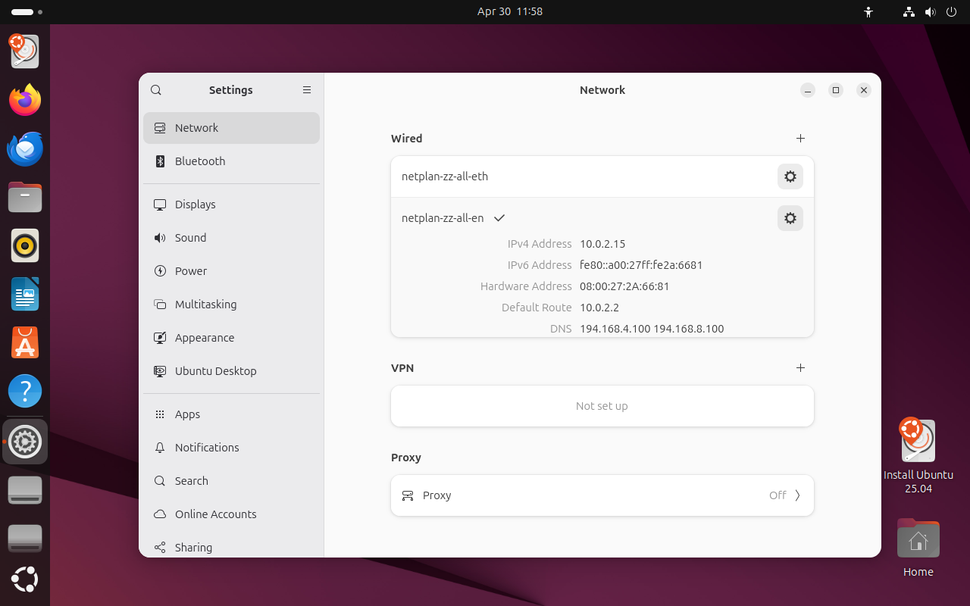Open the calendar via Apr 30 clock
This screenshot has width=970, height=606.
click(510, 12)
